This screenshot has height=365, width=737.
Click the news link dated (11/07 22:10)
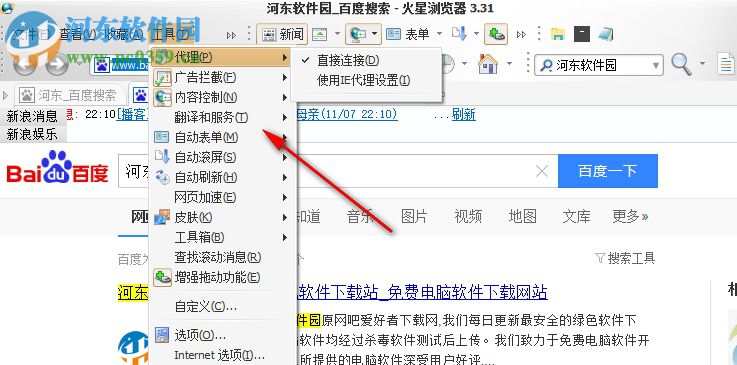tap(347, 114)
